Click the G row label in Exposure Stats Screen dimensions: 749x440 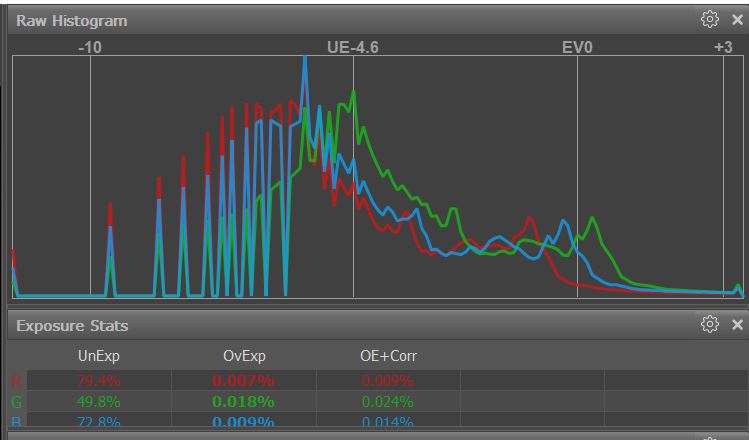pyautogui.click(x=16, y=402)
